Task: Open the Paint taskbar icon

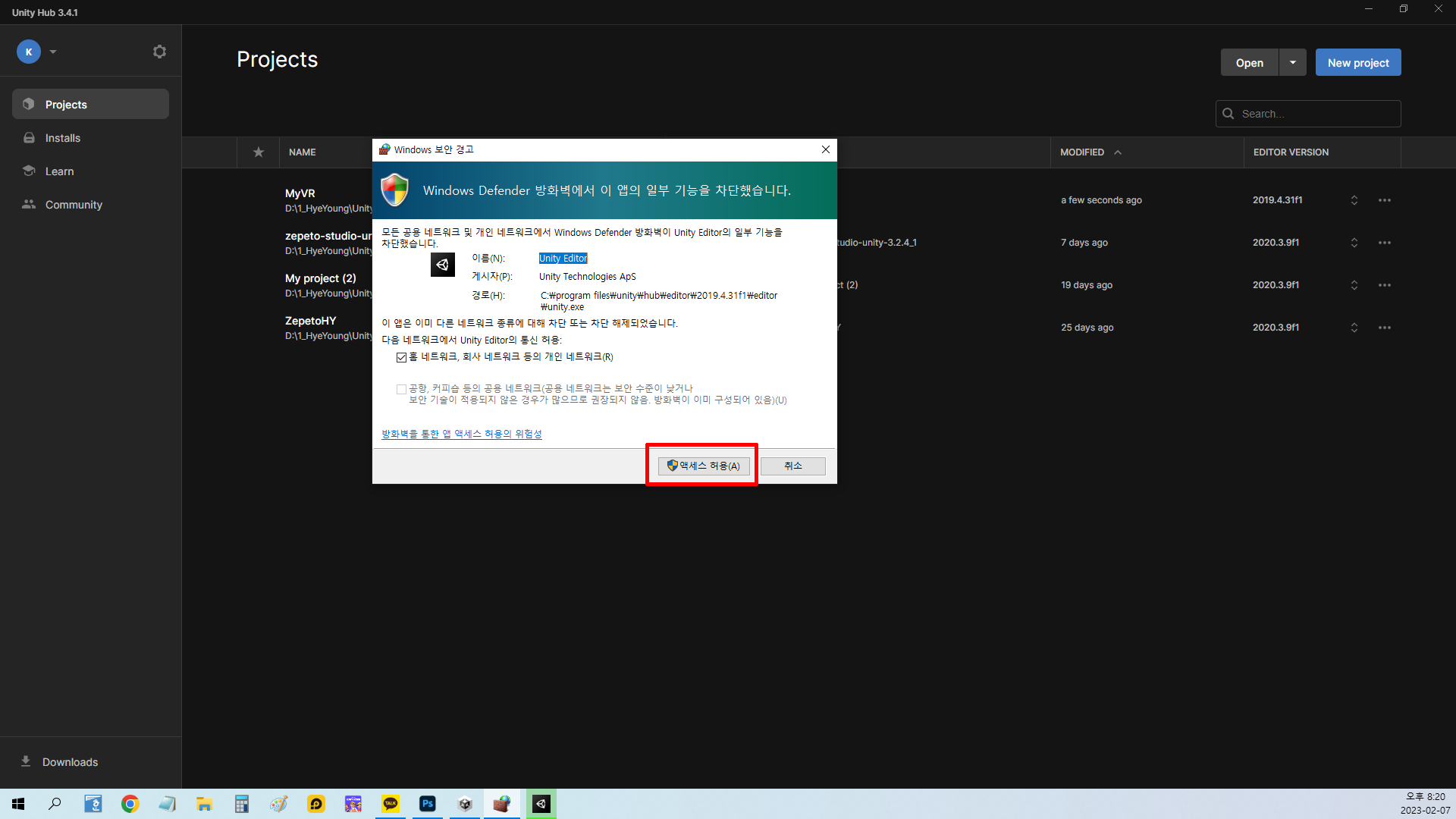Action: click(x=279, y=804)
